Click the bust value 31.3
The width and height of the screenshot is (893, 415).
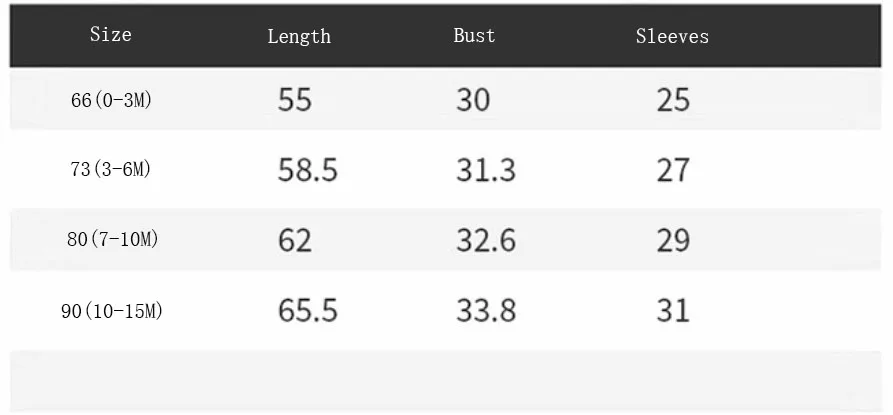[486, 170]
